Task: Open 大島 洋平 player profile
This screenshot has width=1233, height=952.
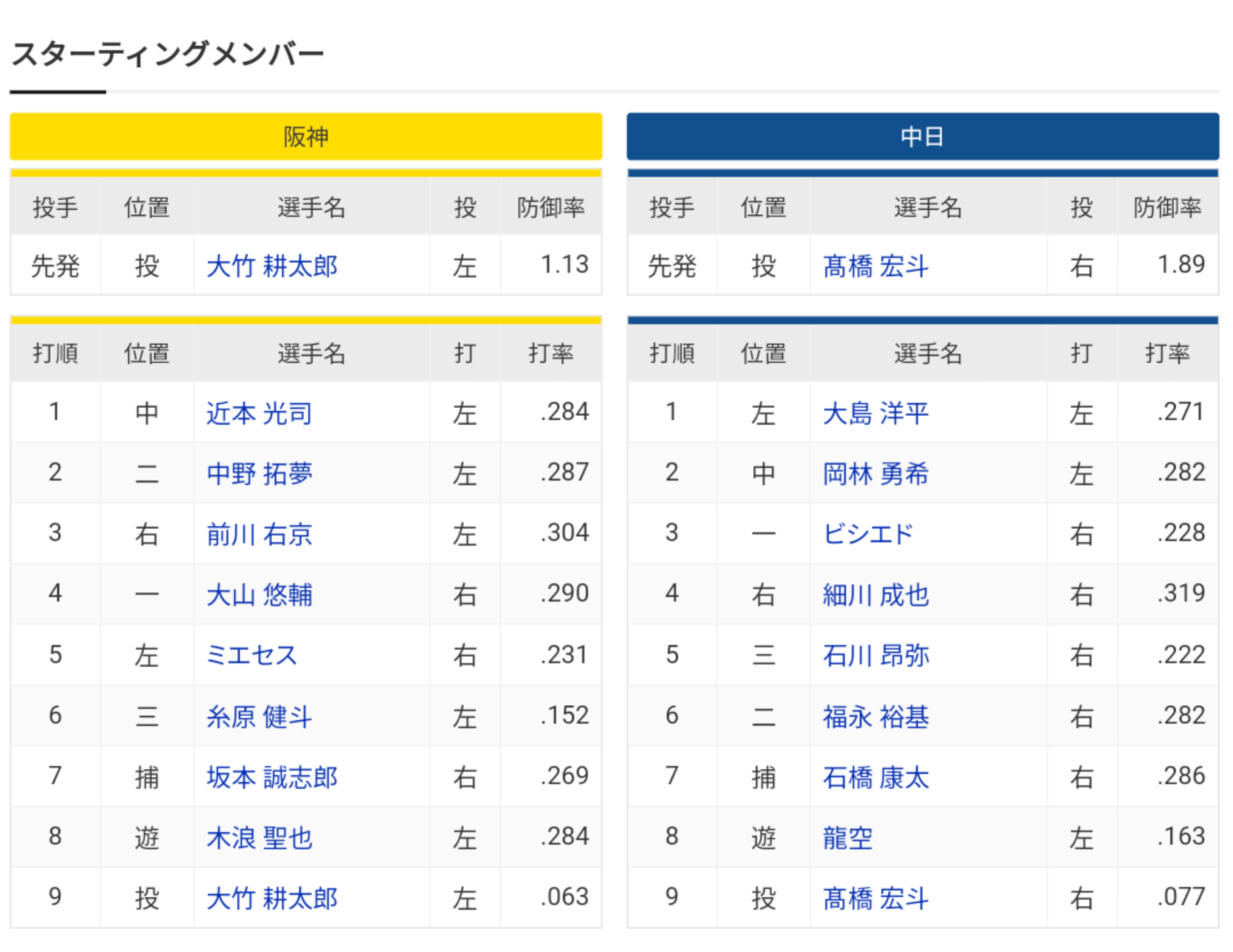Action: [875, 413]
